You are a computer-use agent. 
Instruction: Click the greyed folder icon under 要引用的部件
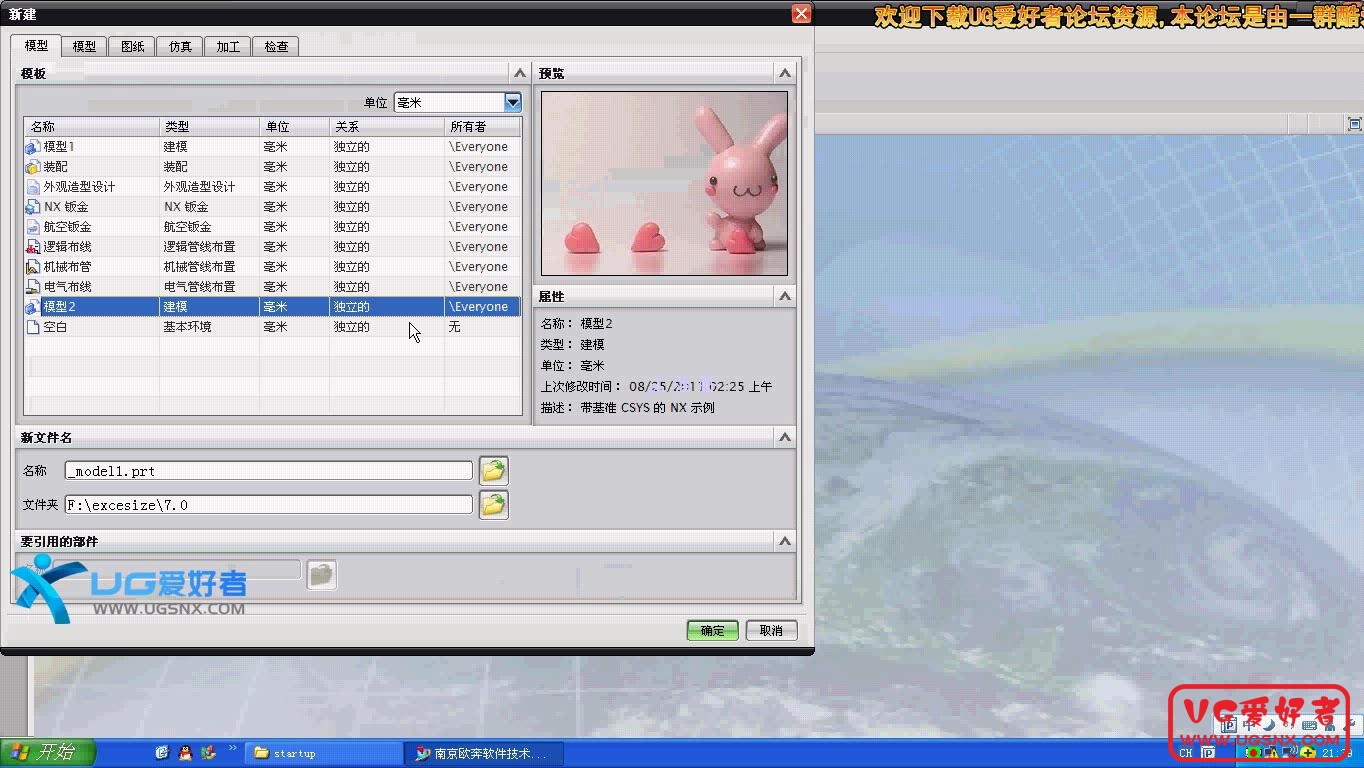point(321,574)
